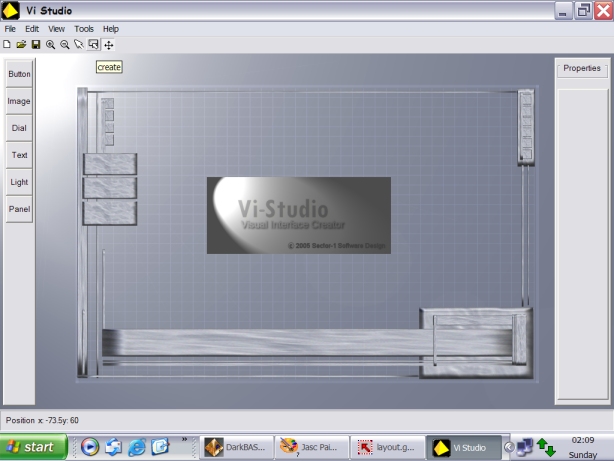
Task: Click the network computers tray icon
Action: [525, 447]
